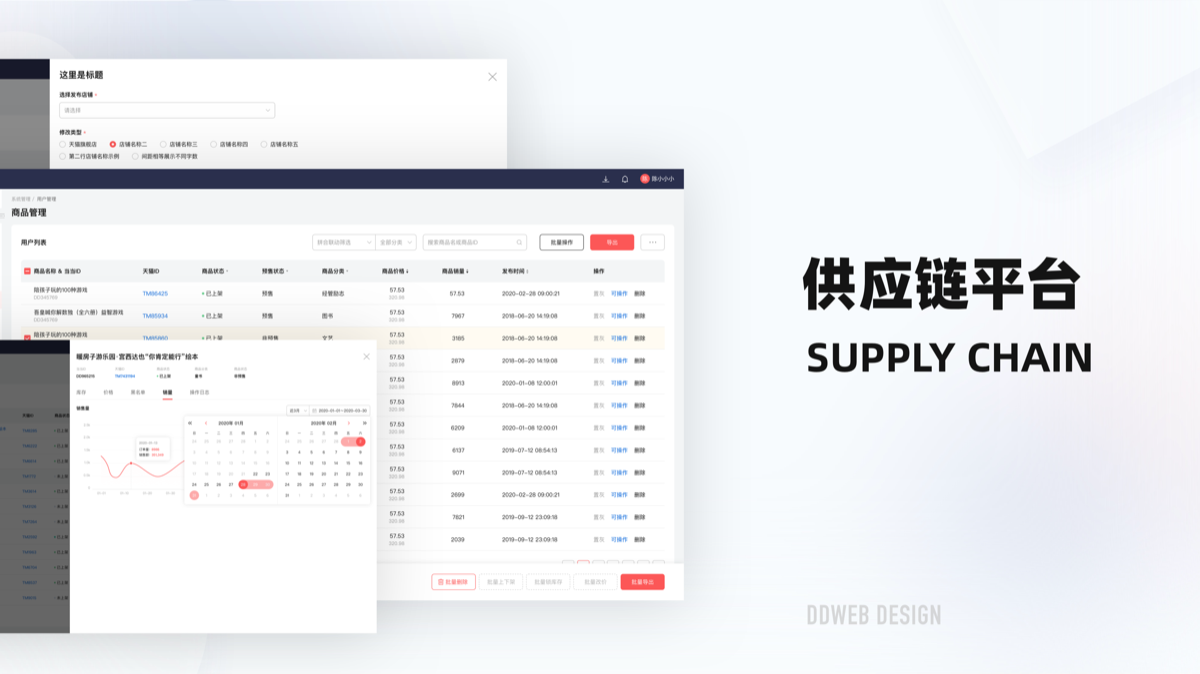Click the 批量改价 button

tap(595, 582)
